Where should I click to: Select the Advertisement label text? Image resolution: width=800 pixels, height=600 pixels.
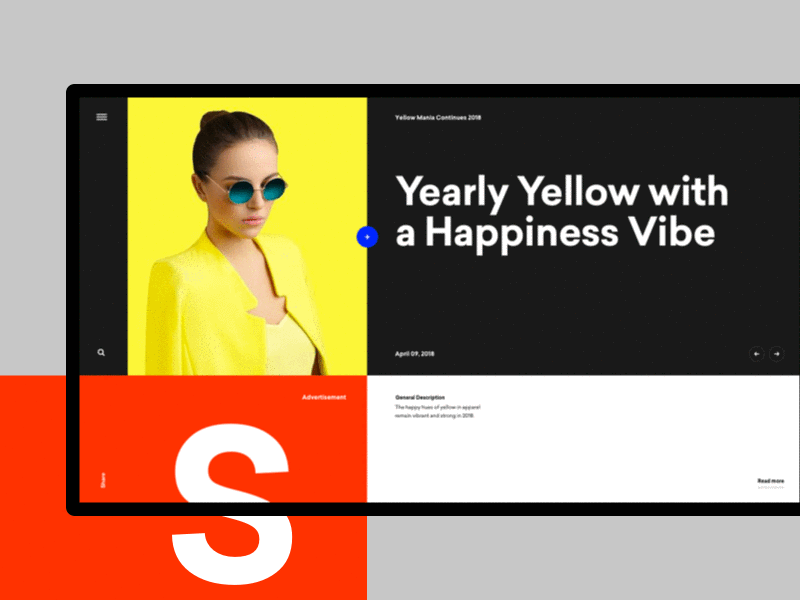pos(323,397)
